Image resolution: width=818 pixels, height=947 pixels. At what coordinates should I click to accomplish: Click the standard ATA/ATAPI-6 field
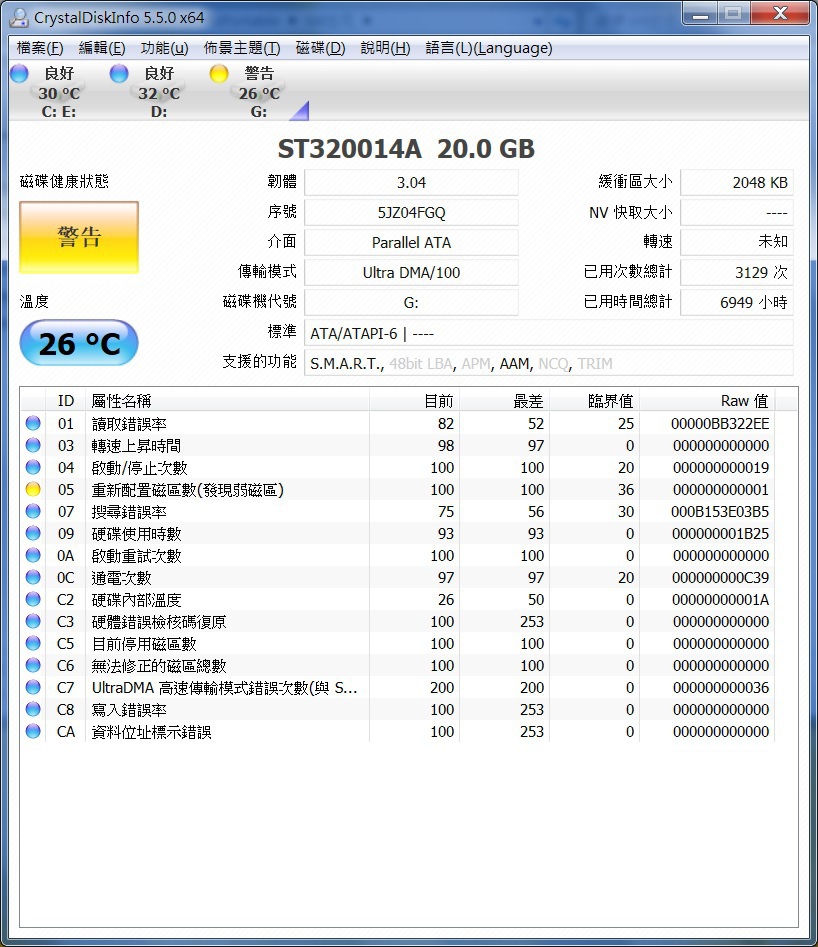point(549,333)
